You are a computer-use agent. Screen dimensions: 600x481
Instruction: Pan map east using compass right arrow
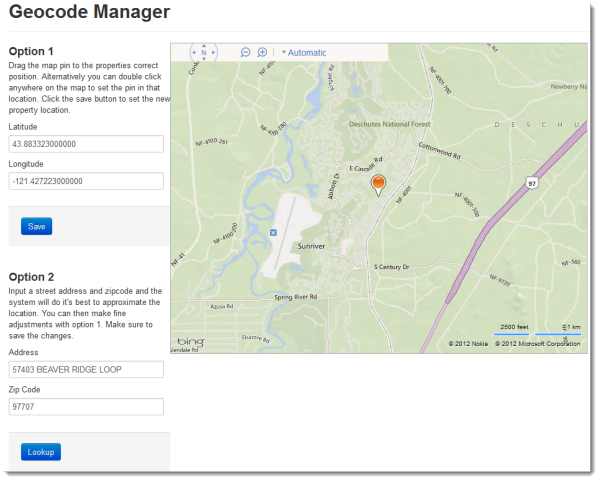[x=214, y=52]
